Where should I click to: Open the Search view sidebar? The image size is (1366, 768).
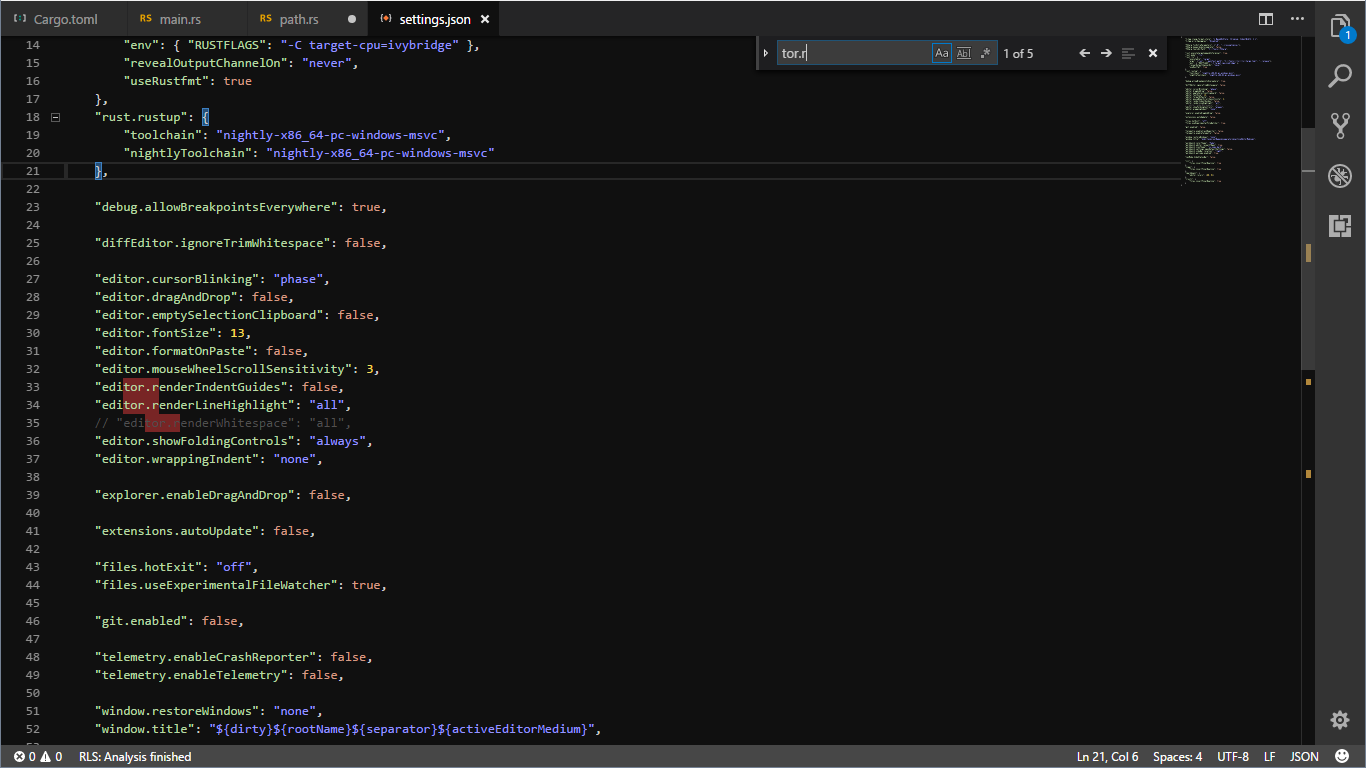tap(1340, 75)
